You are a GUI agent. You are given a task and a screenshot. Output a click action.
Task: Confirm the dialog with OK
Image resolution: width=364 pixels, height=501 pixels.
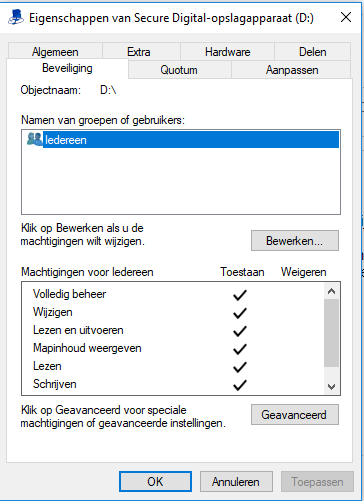155,481
